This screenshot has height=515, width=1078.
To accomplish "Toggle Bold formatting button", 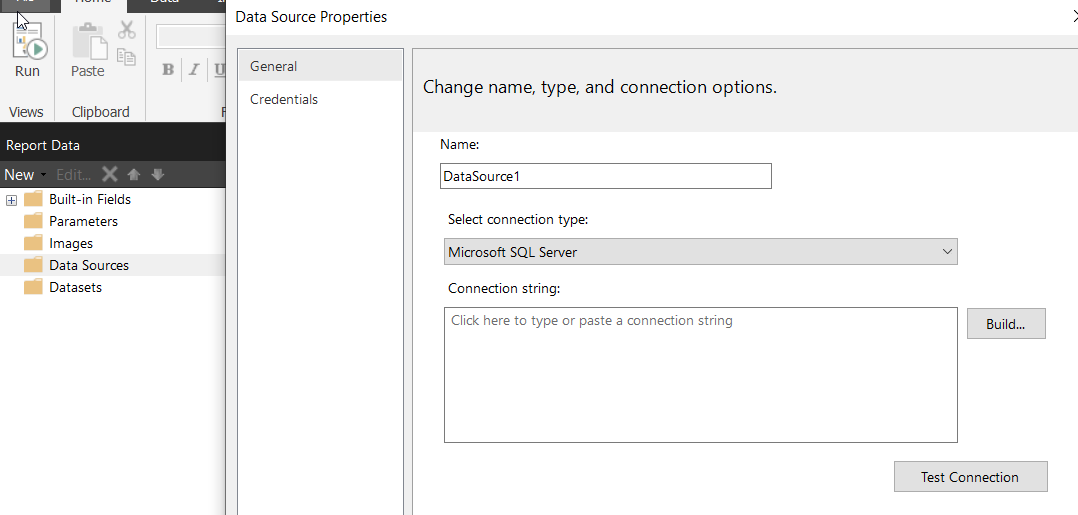I will pos(167,69).
